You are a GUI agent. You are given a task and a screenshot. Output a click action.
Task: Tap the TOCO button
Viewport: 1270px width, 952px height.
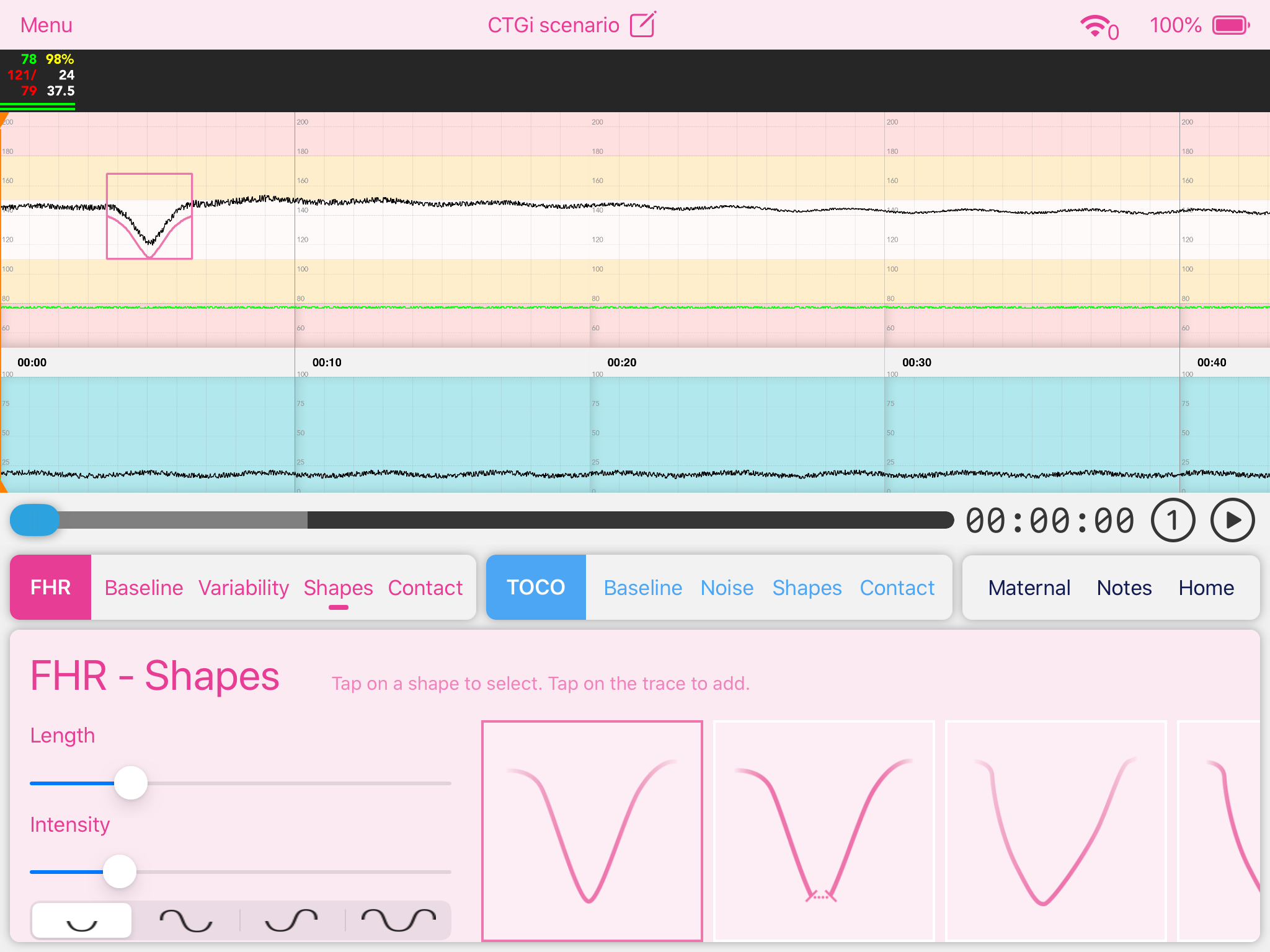(536, 588)
